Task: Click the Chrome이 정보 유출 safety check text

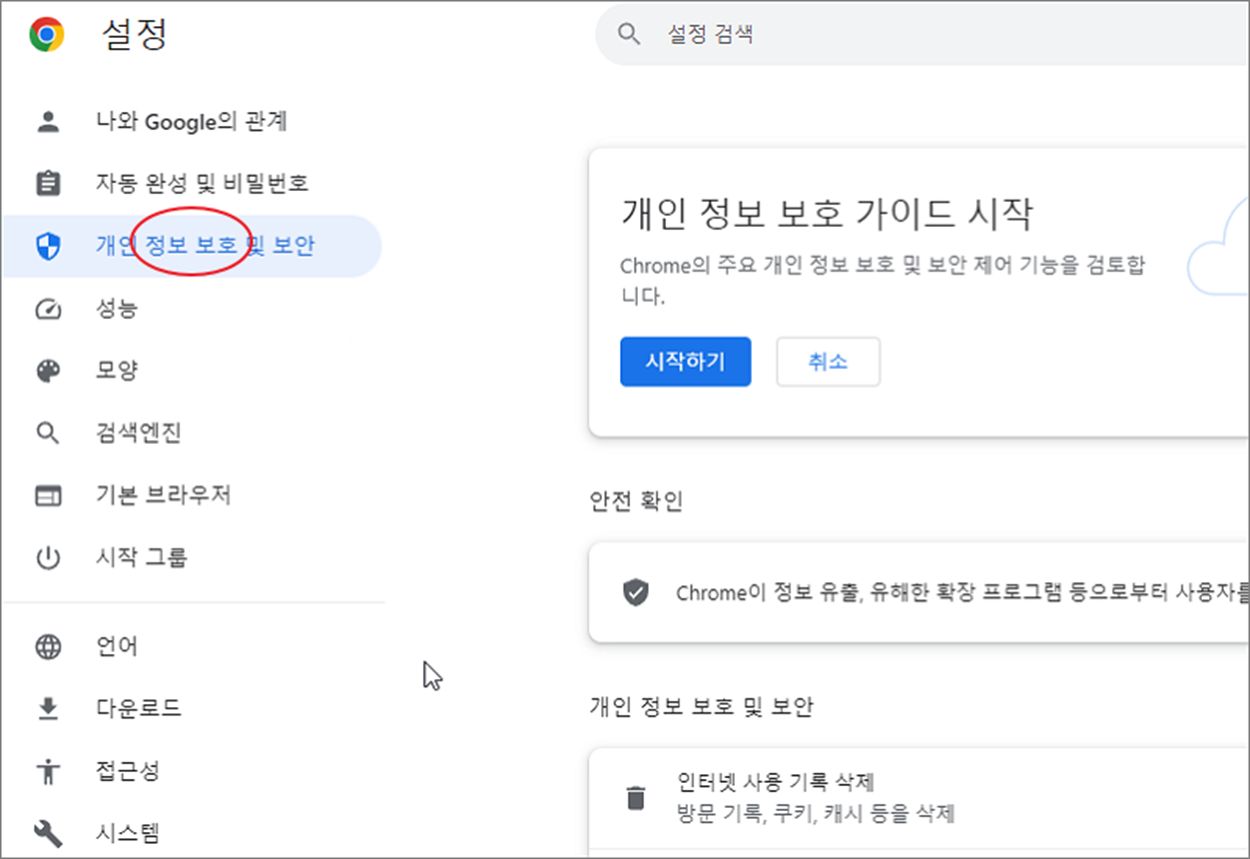Action: click(962, 593)
